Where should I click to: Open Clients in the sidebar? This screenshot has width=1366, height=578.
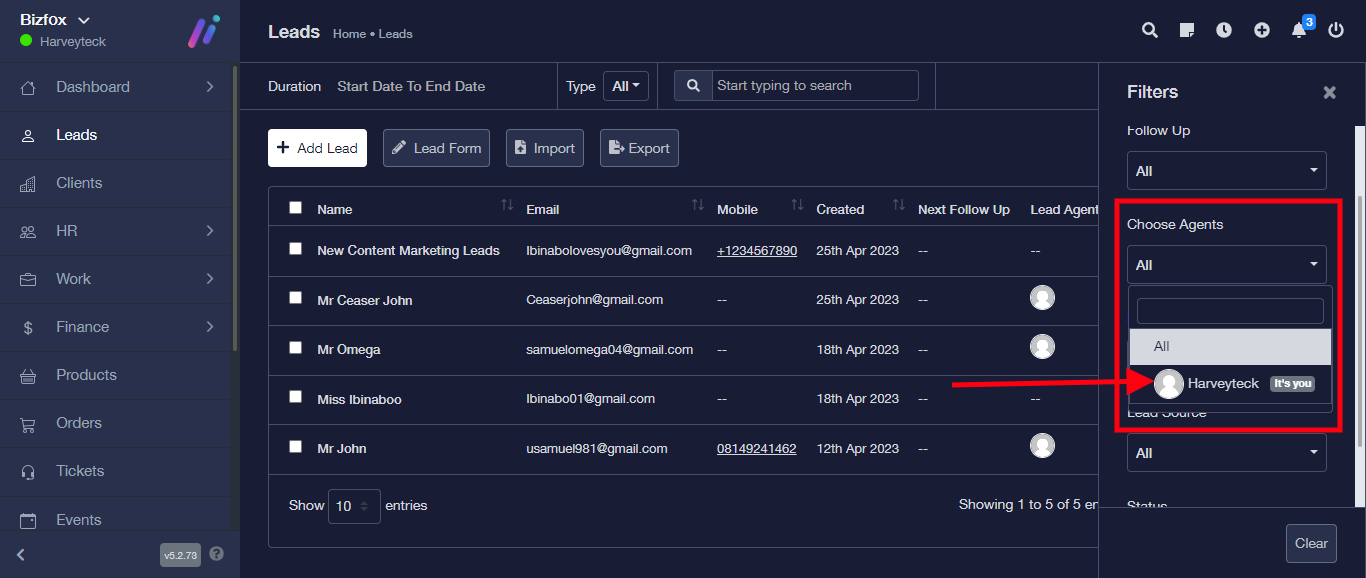click(79, 183)
